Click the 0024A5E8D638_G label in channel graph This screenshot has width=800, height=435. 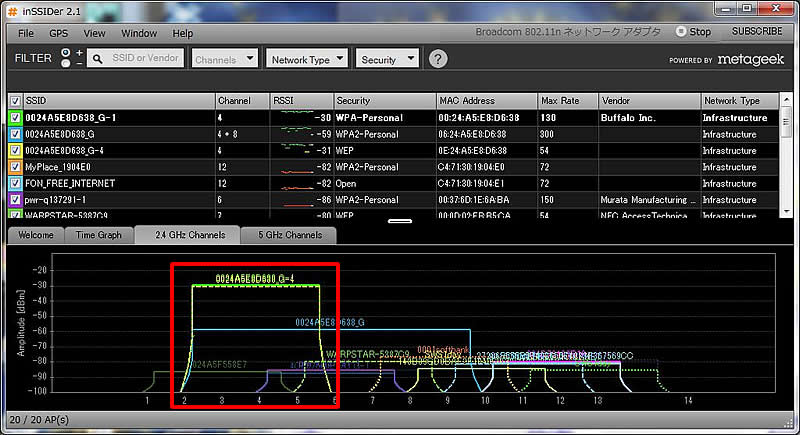330,322
